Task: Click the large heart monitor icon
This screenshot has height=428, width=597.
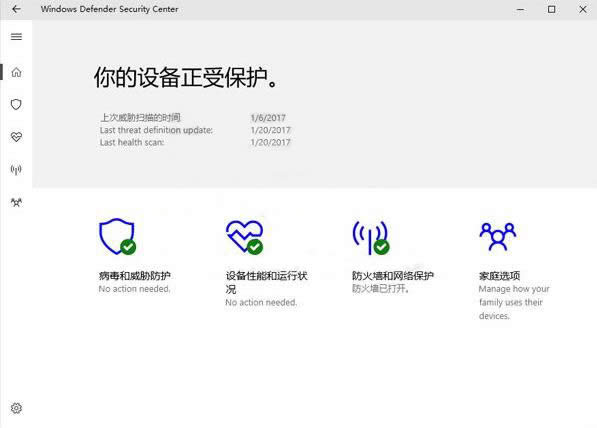Action: pos(244,237)
